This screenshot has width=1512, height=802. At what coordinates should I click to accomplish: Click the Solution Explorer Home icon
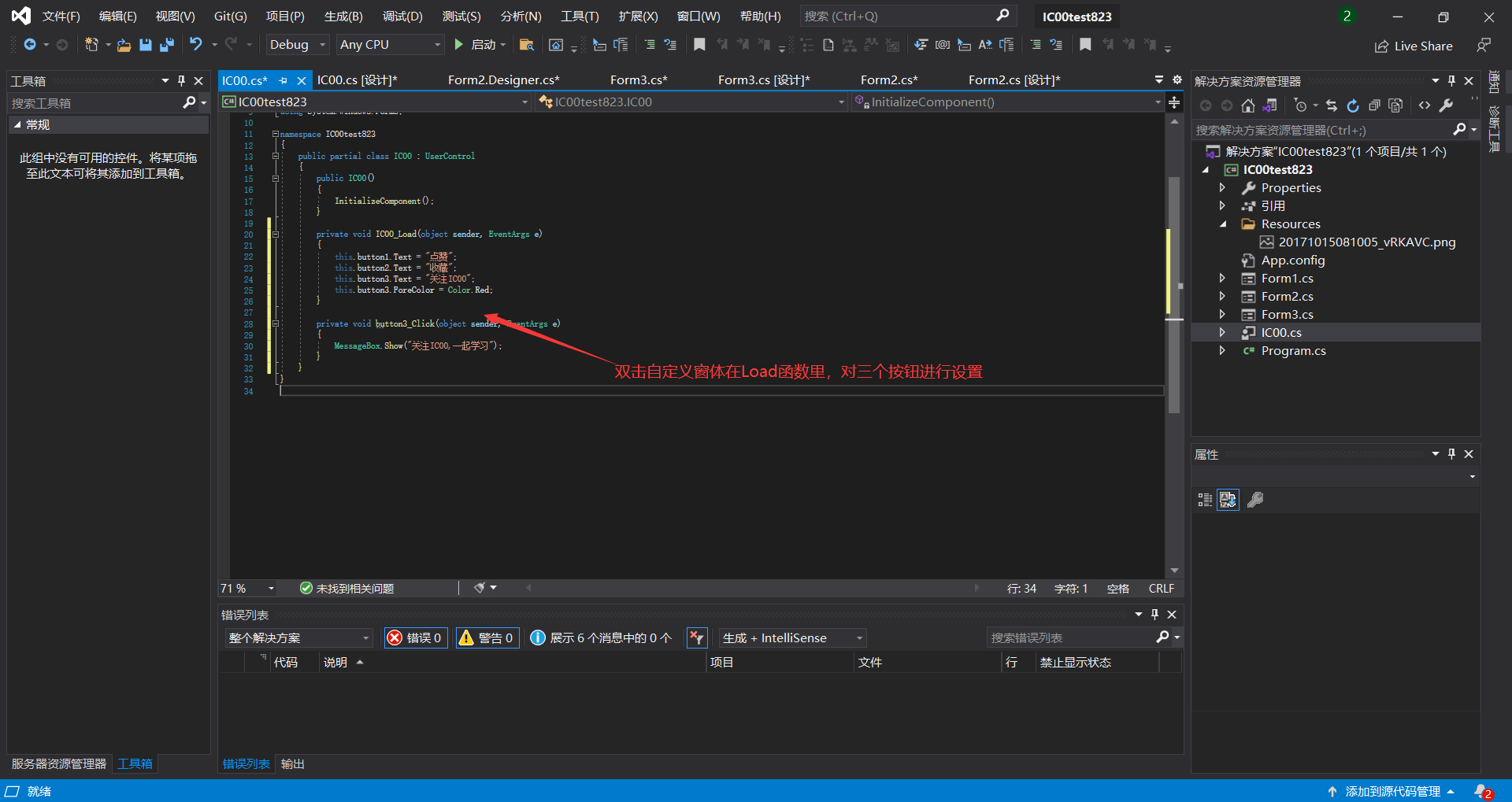point(1248,105)
